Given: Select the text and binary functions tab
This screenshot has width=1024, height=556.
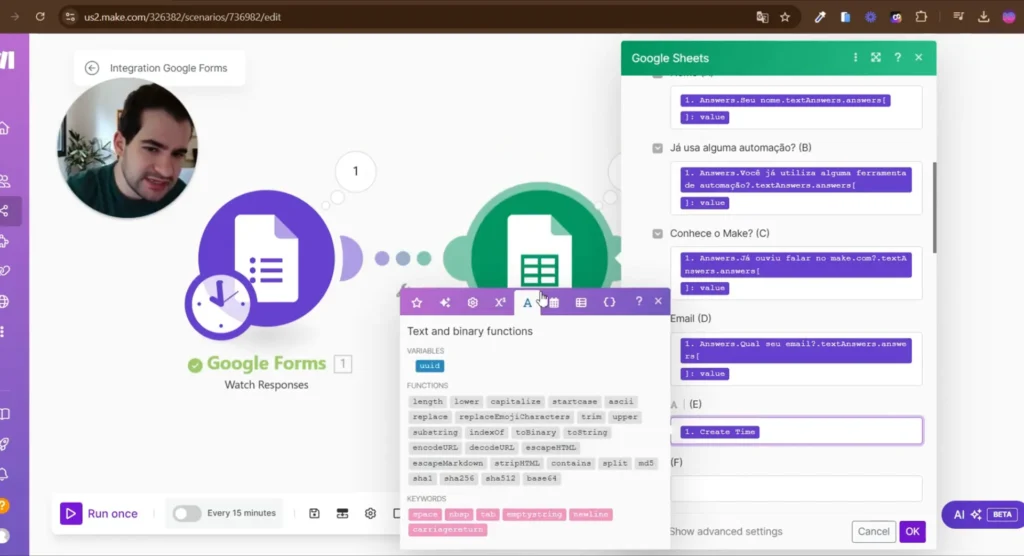Looking at the screenshot, I should click(x=527, y=303).
